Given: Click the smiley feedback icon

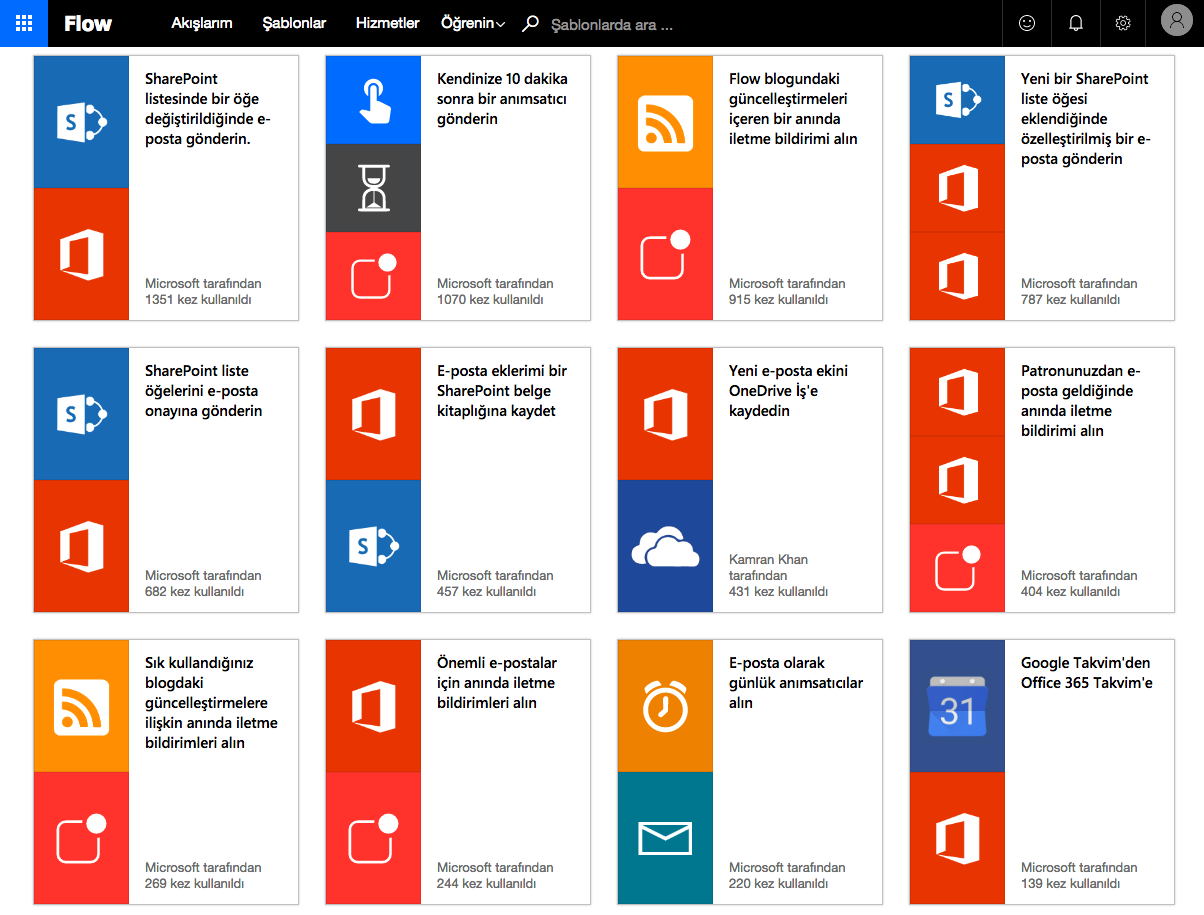Looking at the screenshot, I should [1027, 23].
